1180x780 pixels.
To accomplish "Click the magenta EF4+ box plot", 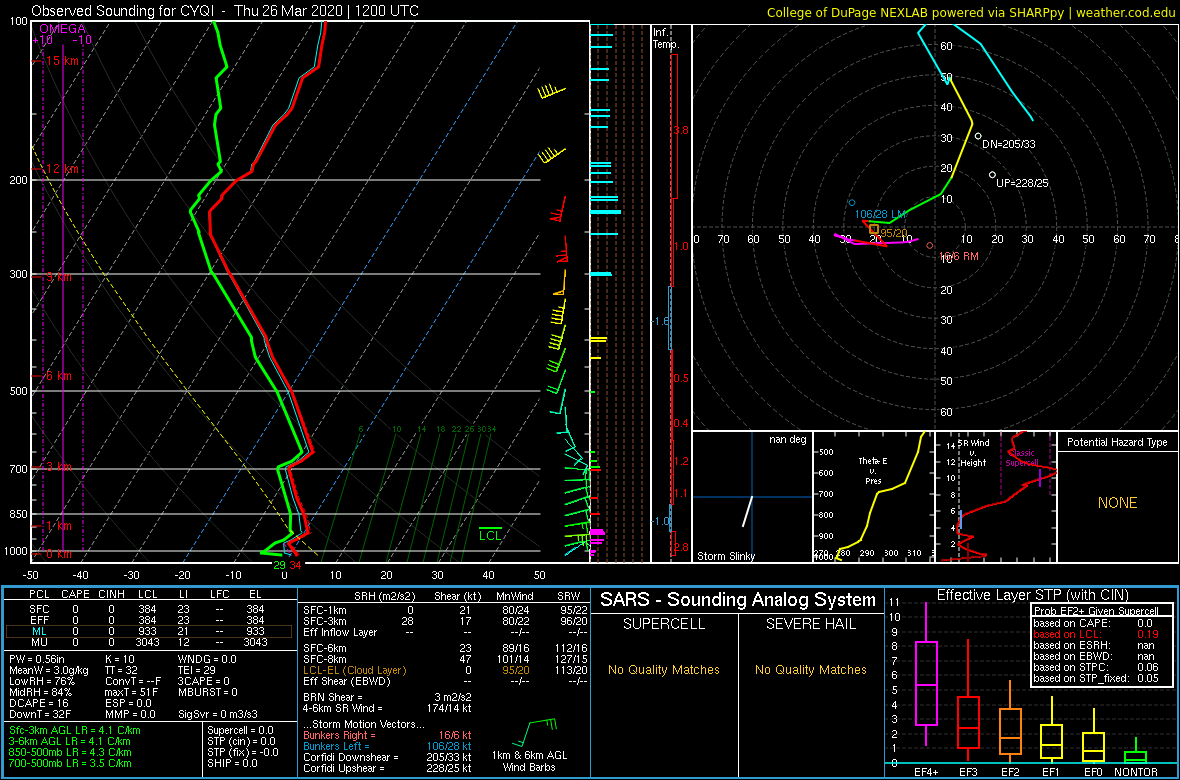I will click(x=925, y=675).
